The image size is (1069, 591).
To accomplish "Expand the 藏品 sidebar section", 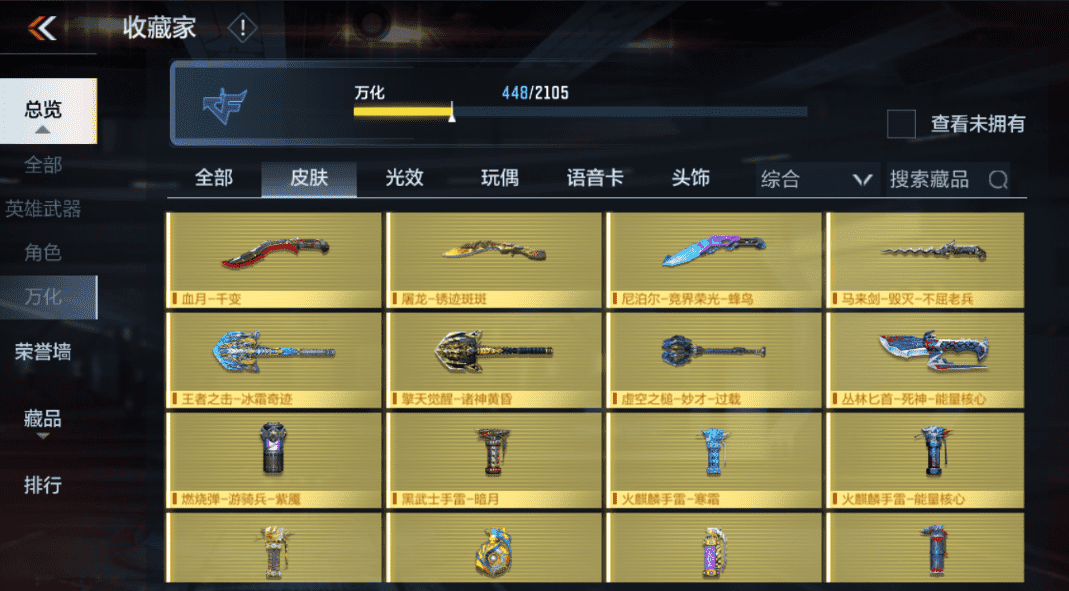I will coord(43,421).
